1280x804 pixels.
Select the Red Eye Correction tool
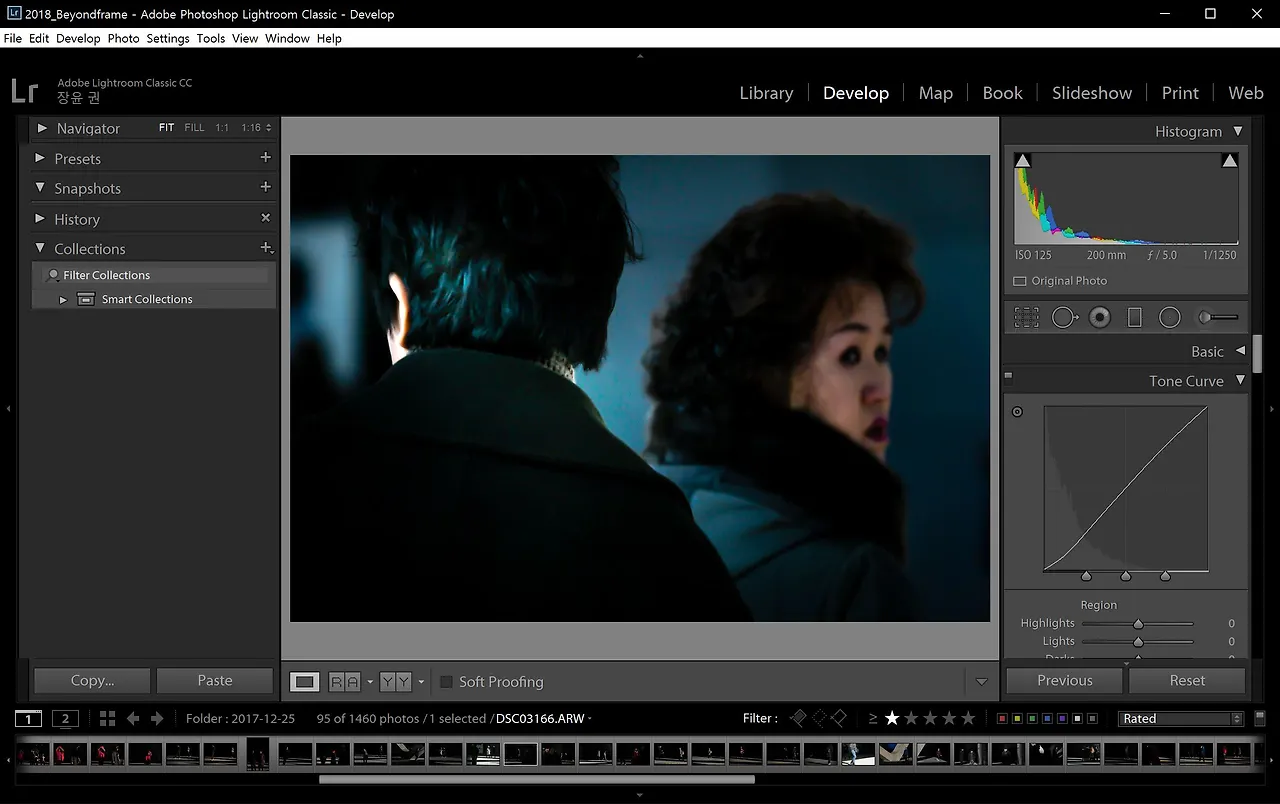tap(1100, 318)
